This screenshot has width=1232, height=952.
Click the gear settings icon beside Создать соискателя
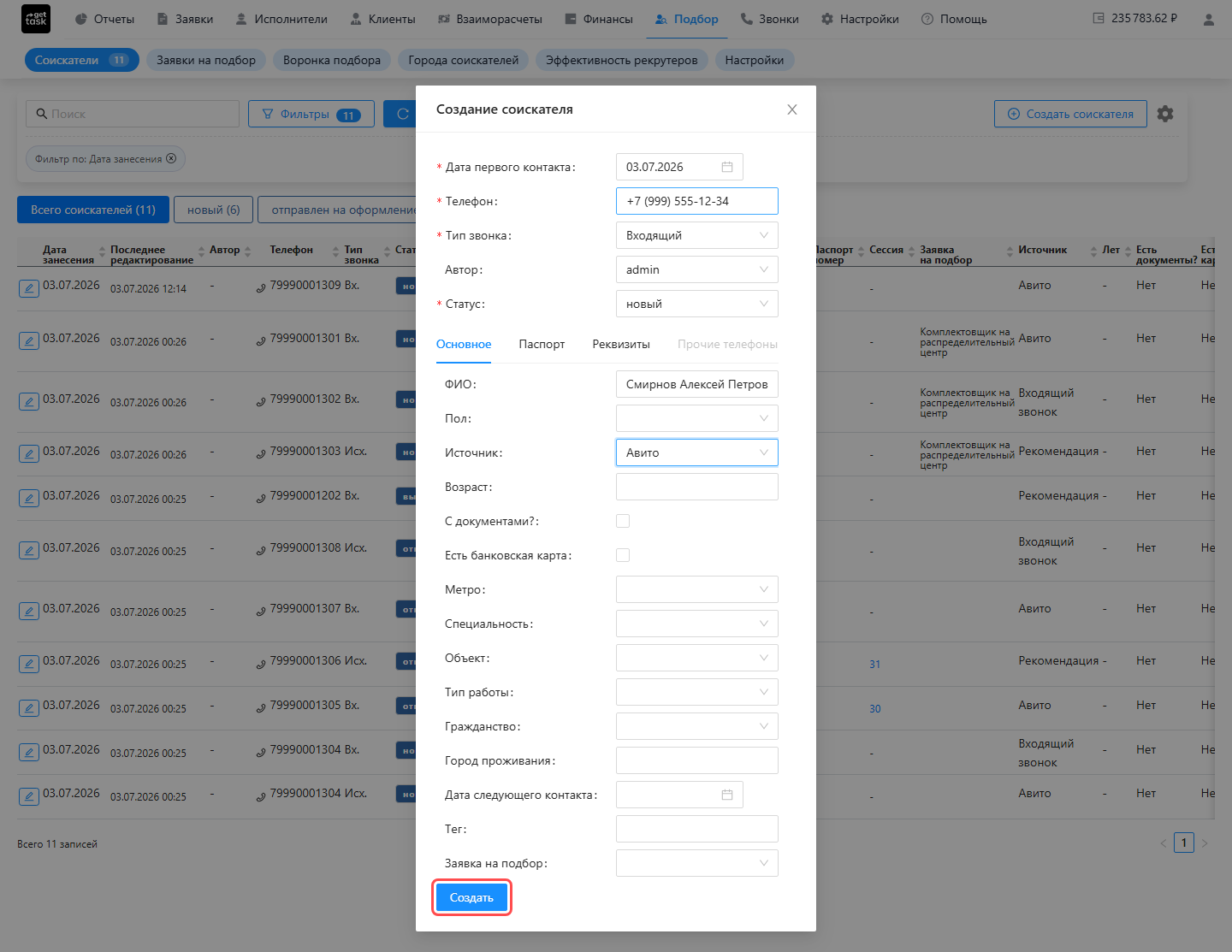(1165, 114)
